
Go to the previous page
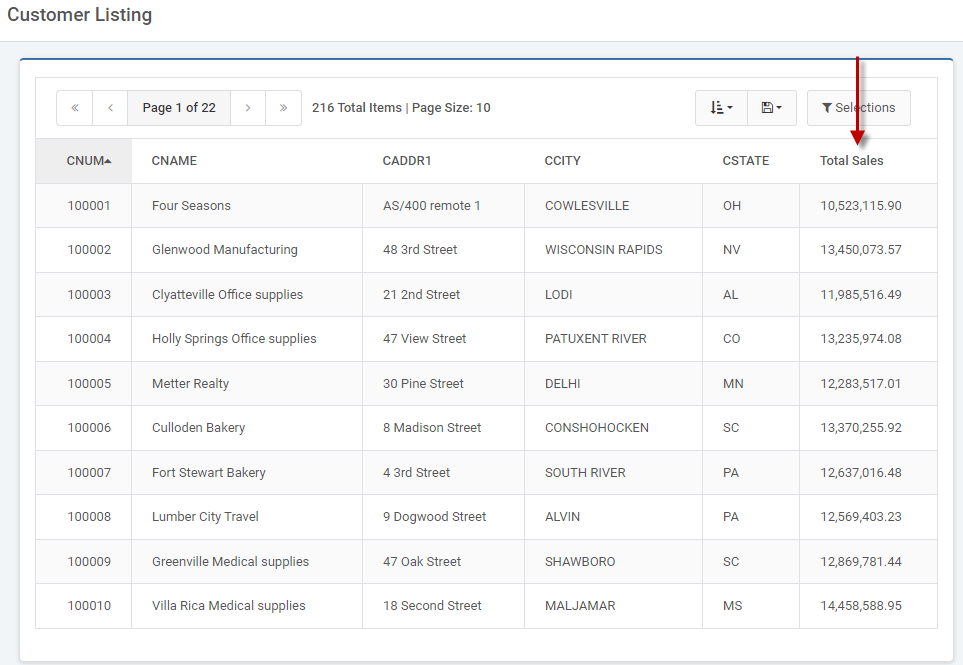tap(110, 108)
